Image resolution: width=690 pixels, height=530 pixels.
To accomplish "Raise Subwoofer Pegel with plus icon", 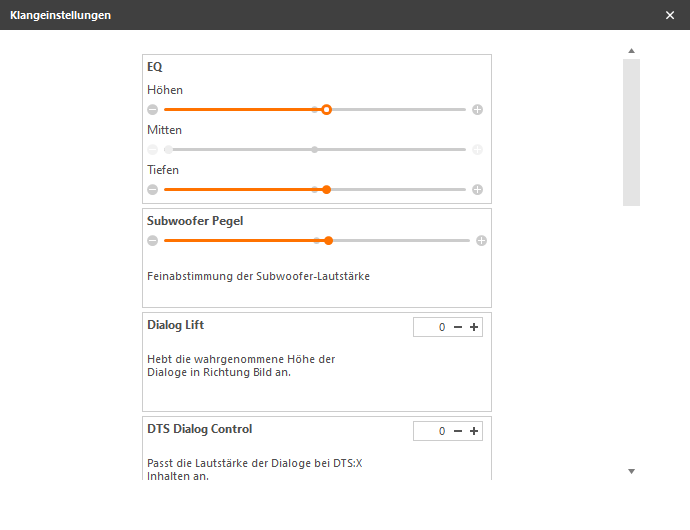I will tap(481, 240).
